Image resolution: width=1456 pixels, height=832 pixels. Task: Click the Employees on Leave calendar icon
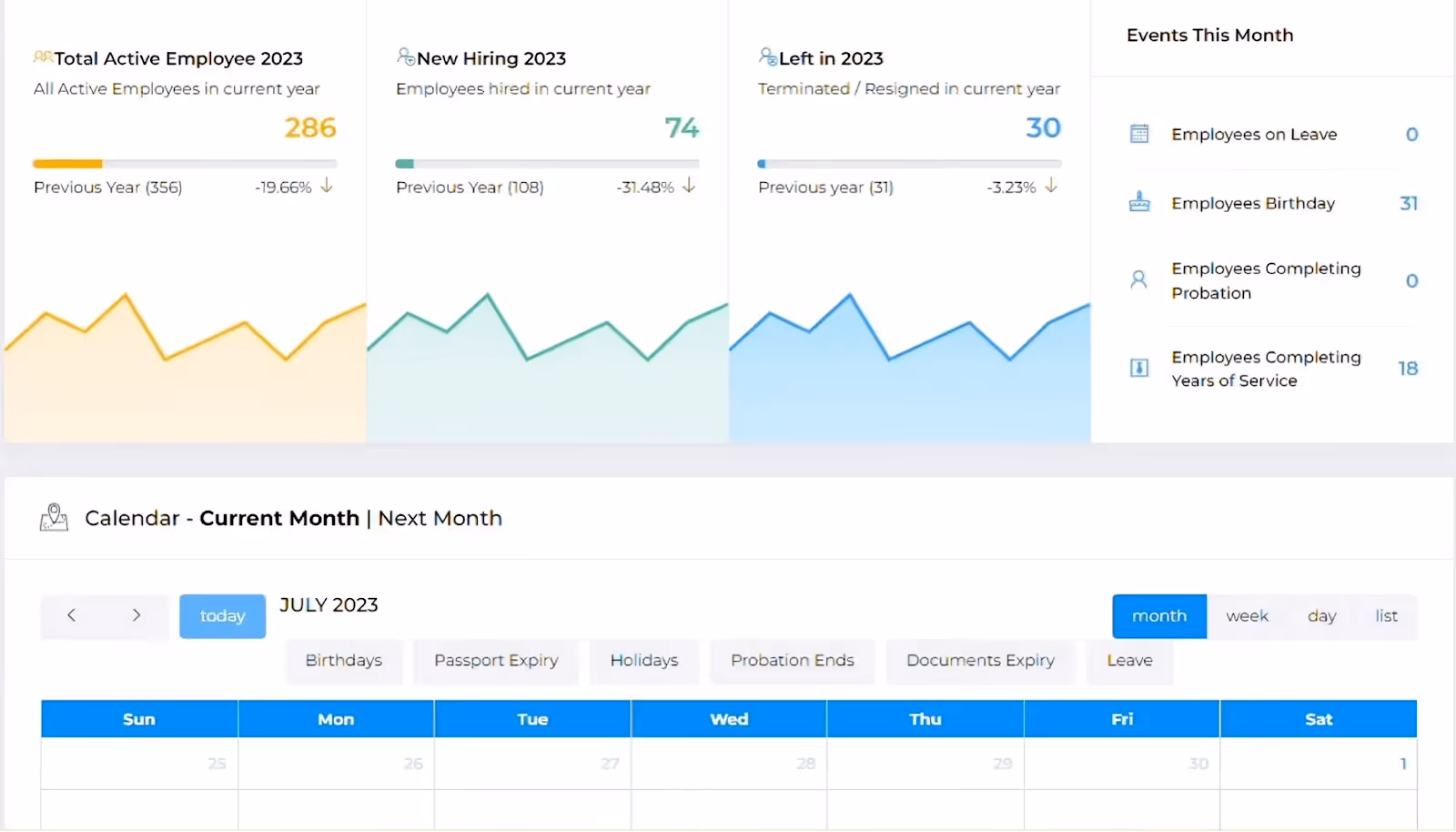(x=1139, y=134)
